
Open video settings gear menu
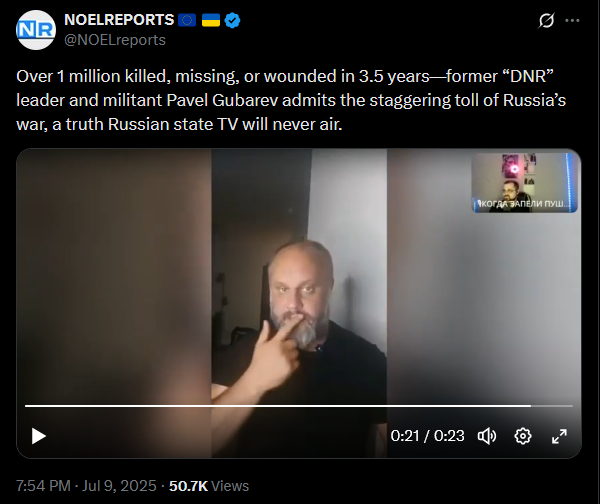point(523,436)
